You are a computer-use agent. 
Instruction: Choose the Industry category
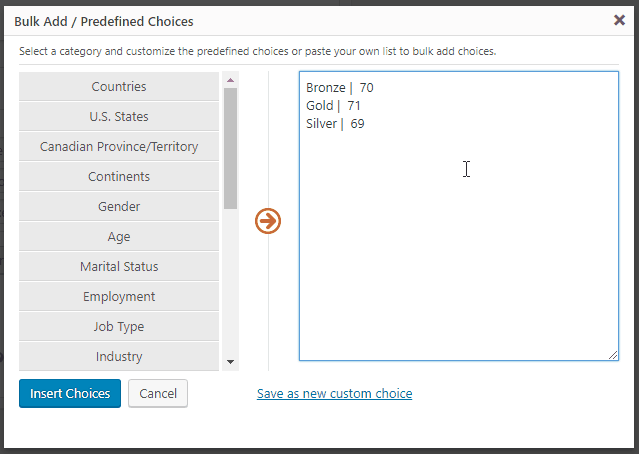click(119, 357)
